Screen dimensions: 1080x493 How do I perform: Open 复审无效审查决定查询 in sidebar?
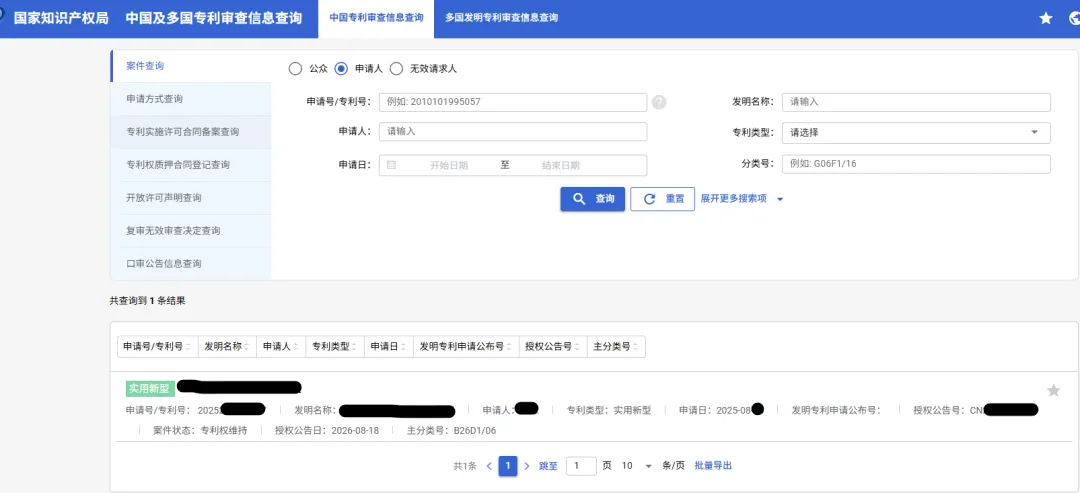191,231
